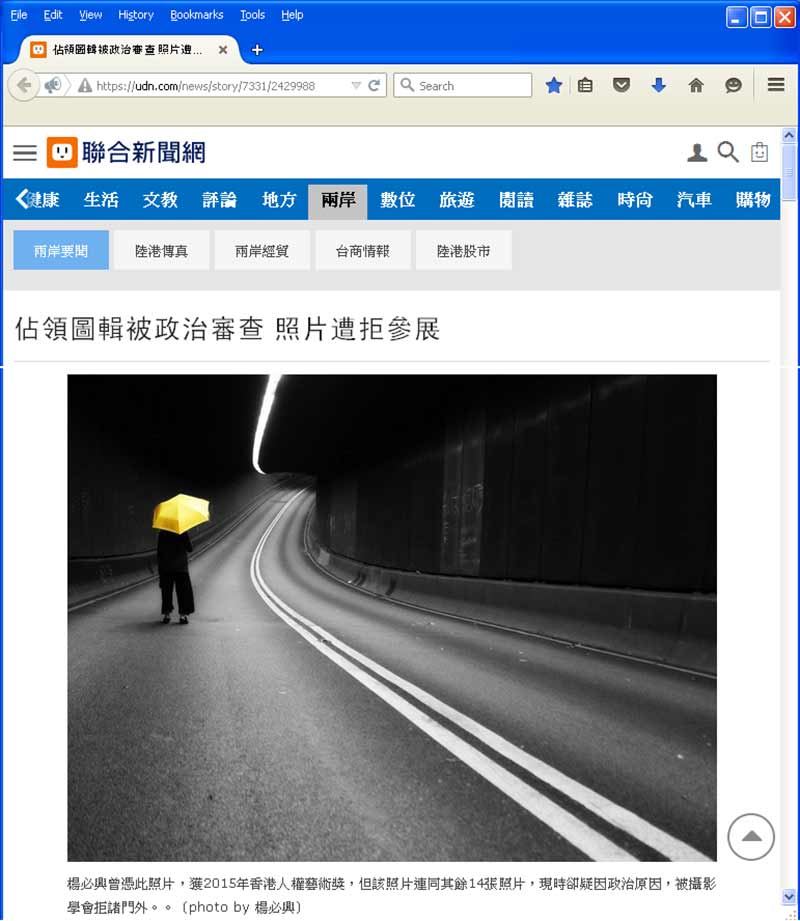Select the 文教 category tab
This screenshot has width=800, height=921.
coord(160,200)
